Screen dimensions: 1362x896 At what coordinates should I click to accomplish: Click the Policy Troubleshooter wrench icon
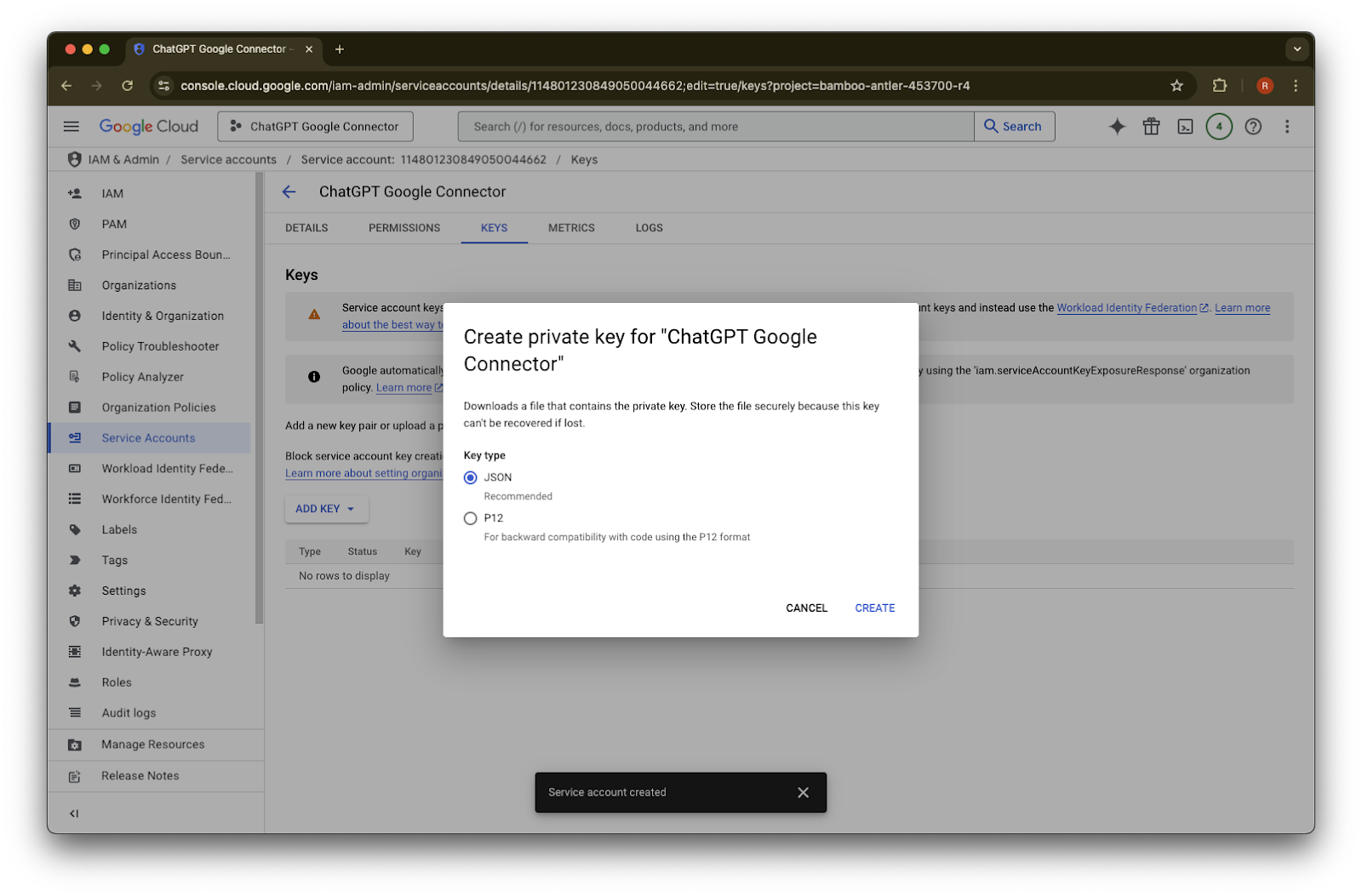75,346
